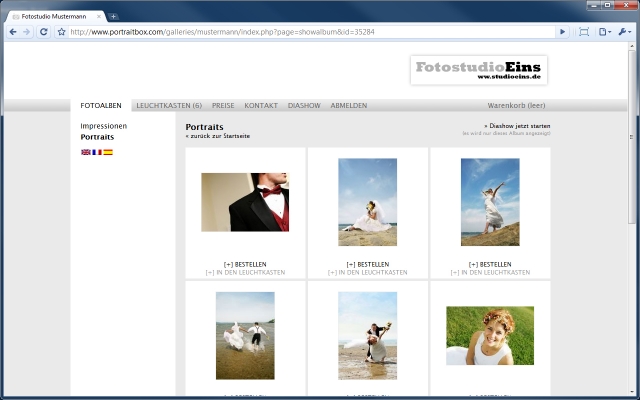Switch language to French flag
Viewport: 640px width, 400px height.
(x=97, y=152)
